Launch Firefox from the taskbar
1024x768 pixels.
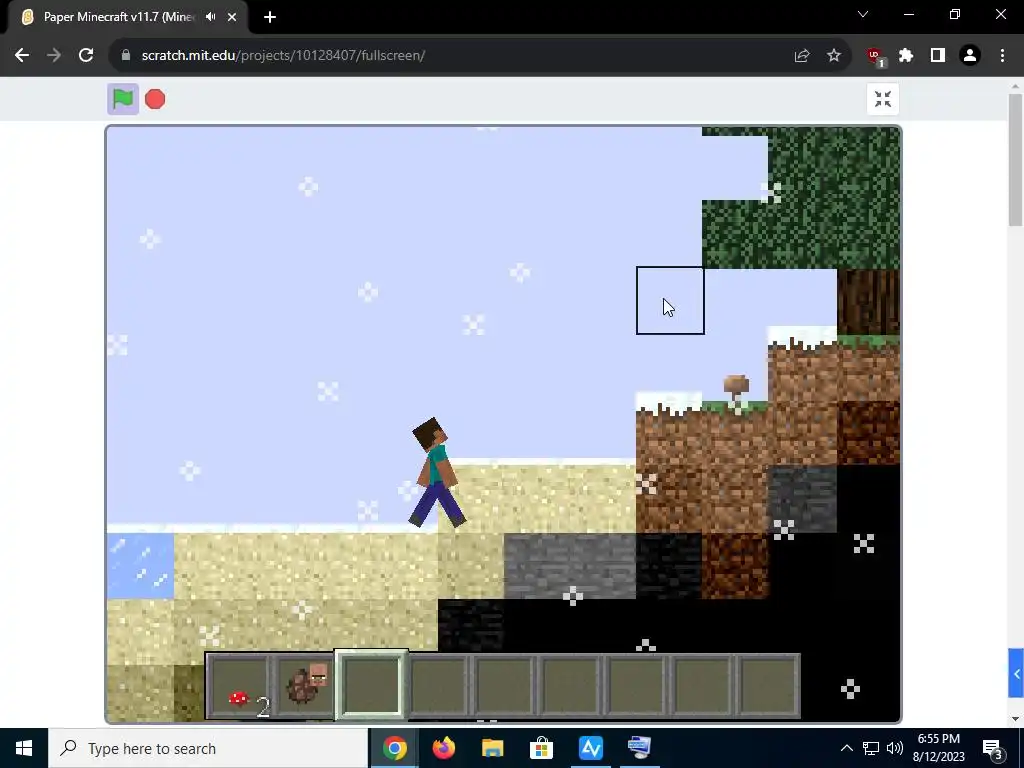point(443,748)
